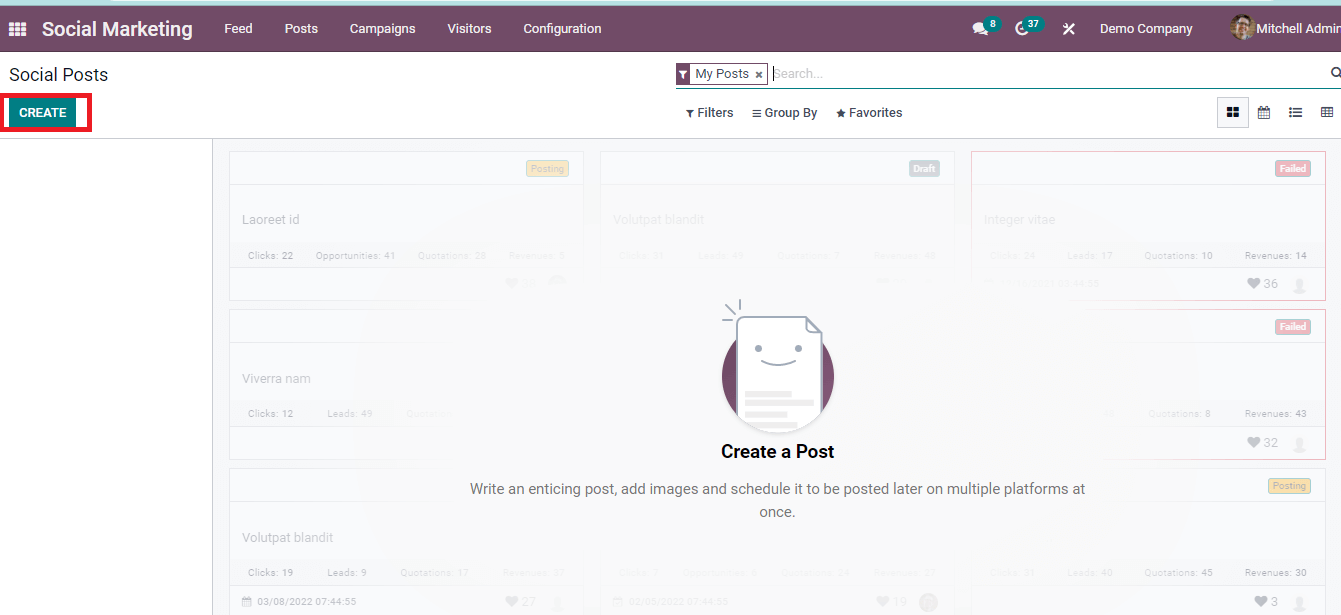The height and width of the screenshot is (615, 1341).
Task: Select the Clicks: 22 statistic
Action: click(x=270, y=256)
